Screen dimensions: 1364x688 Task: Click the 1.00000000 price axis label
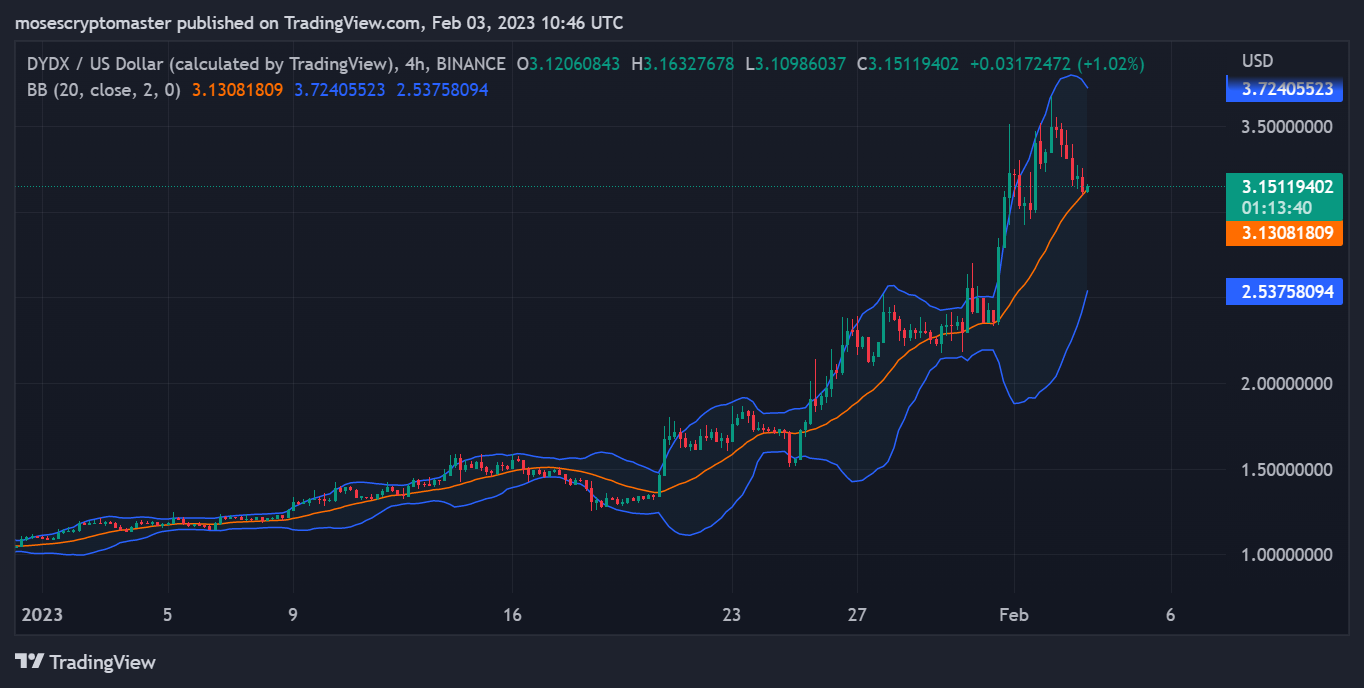(1287, 555)
